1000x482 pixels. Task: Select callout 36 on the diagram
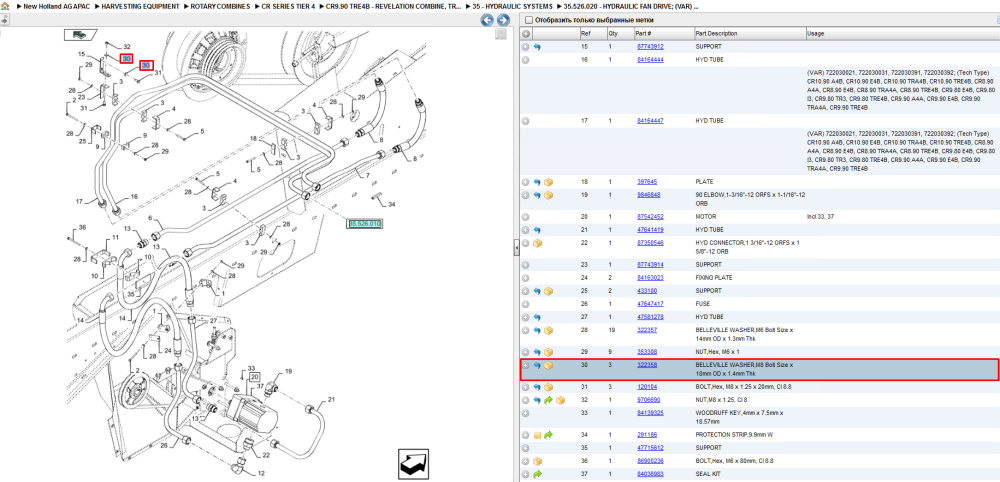point(82,228)
